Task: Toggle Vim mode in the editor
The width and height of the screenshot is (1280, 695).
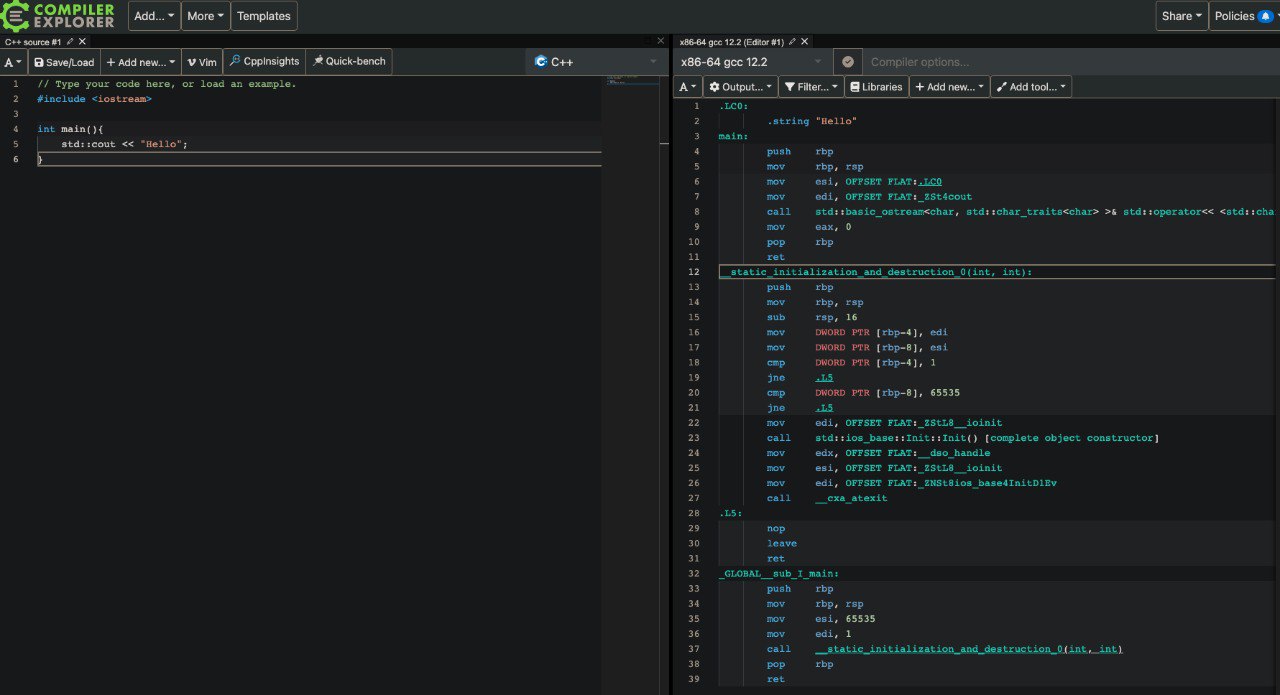Action: (201, 62)
